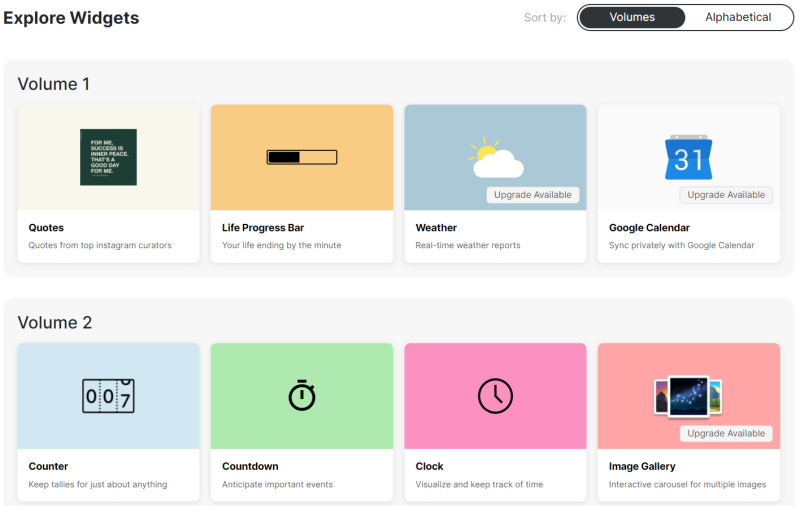Select the Countdown widget title
Screen dimensions: 800x506
coord(250,466)
